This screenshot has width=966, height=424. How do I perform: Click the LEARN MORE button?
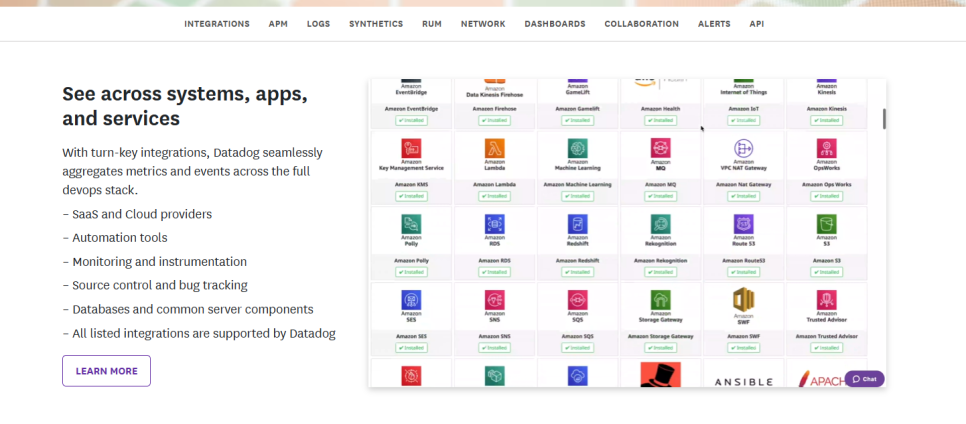(x=107, y=371)
